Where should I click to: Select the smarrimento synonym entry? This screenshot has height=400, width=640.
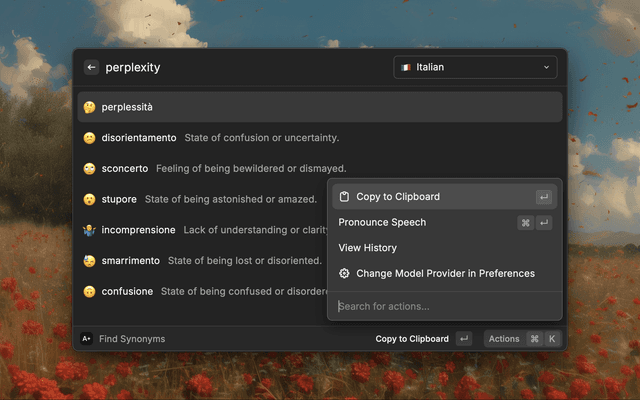coord(132,261)
